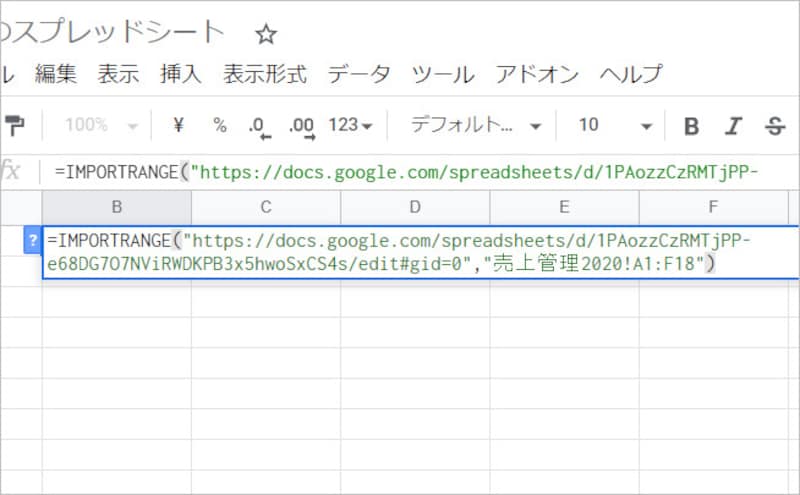Viewport: 800px width, 495px height.
Task: Click the star icon to favorite the spreadsheet
Action: 265,34
